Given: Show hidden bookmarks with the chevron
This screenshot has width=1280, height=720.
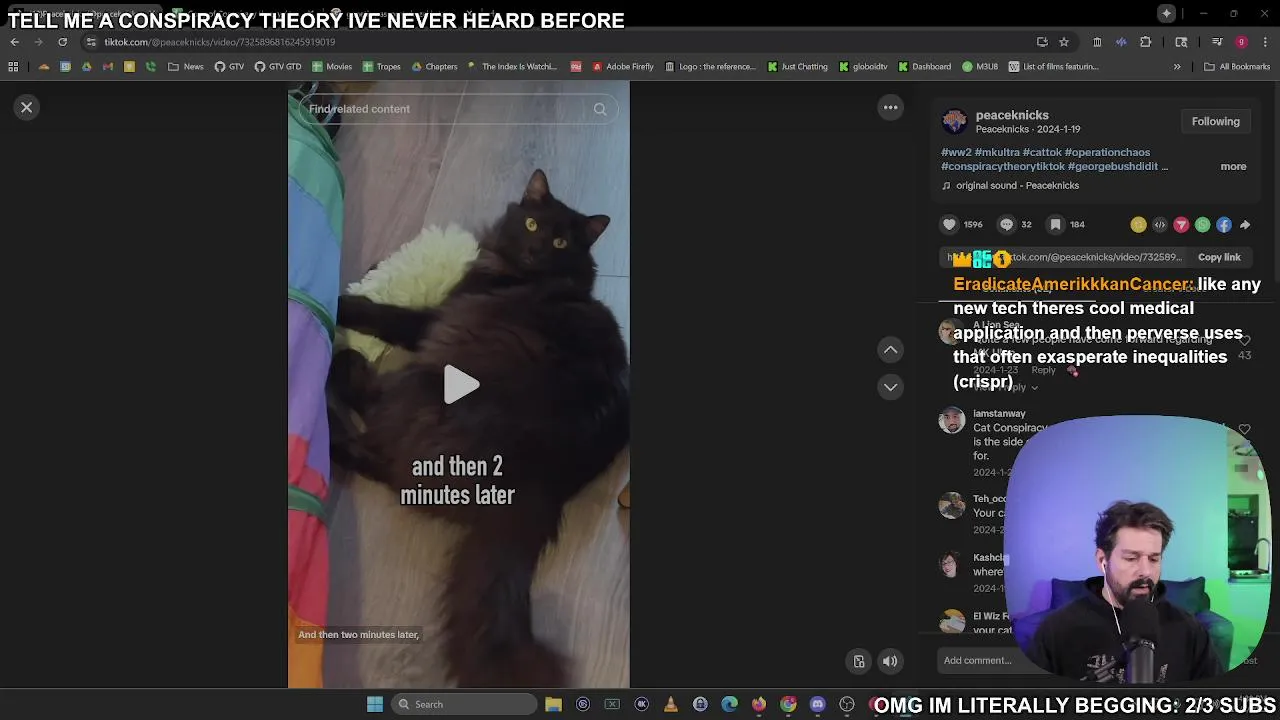Looking at the screenshot, I should (x=1177, y=67).
